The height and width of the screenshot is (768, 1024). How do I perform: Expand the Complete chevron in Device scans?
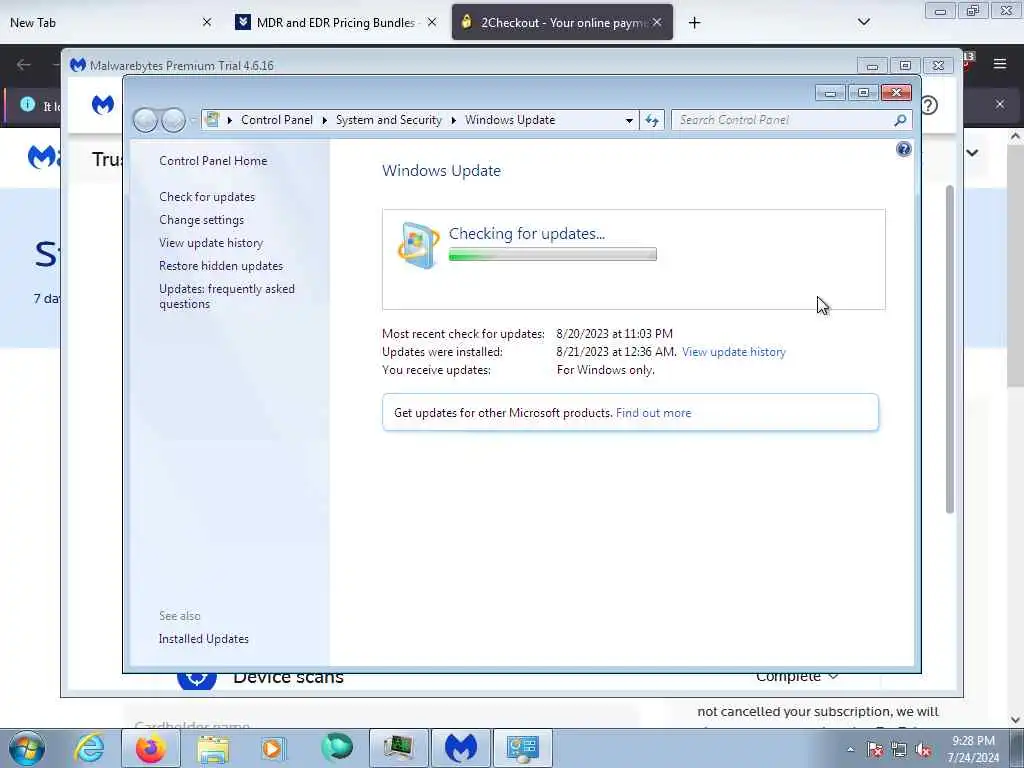pos(833,677)
